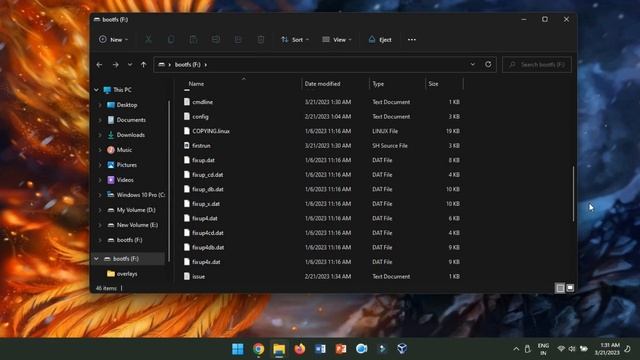Viewport: 640px width, 360px height.
Task: Select Music in navigation pane
Action: point(124,150)
